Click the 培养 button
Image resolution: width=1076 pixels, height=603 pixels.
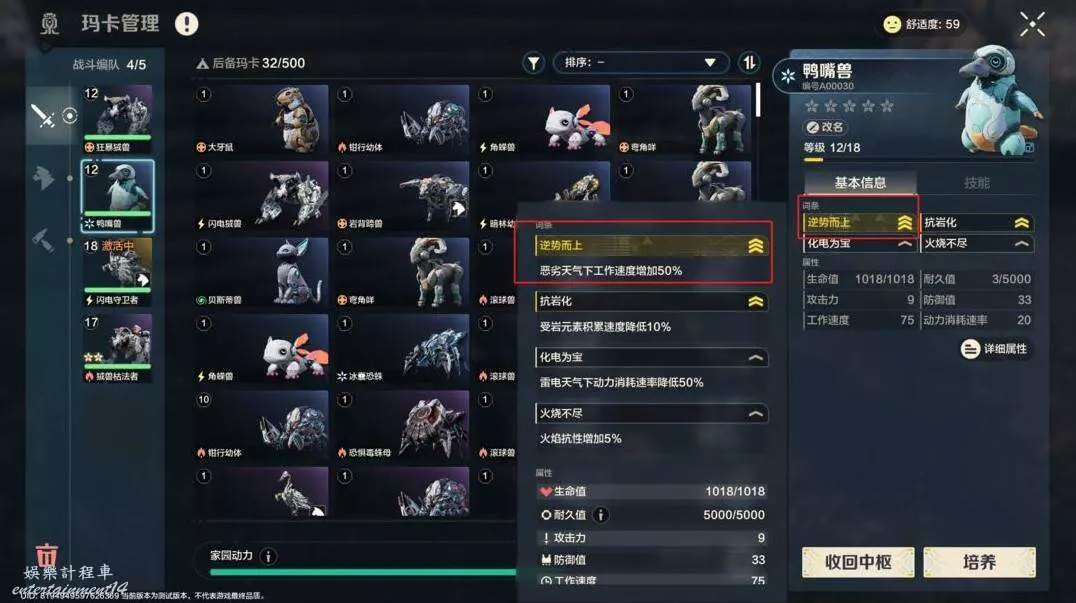click(979, 563)
